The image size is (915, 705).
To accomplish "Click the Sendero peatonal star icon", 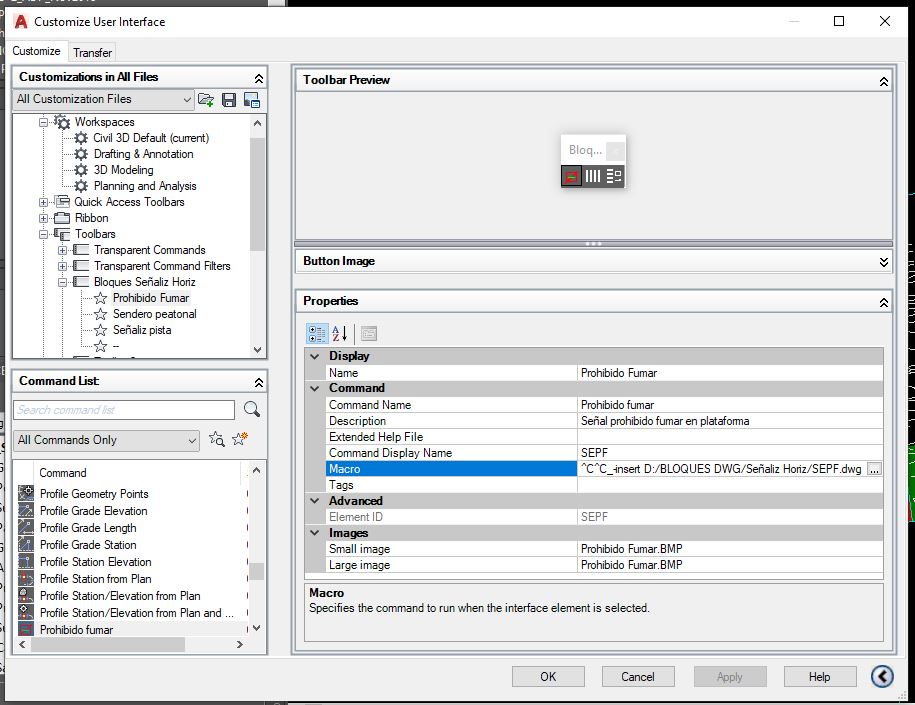I will (100, 314).
